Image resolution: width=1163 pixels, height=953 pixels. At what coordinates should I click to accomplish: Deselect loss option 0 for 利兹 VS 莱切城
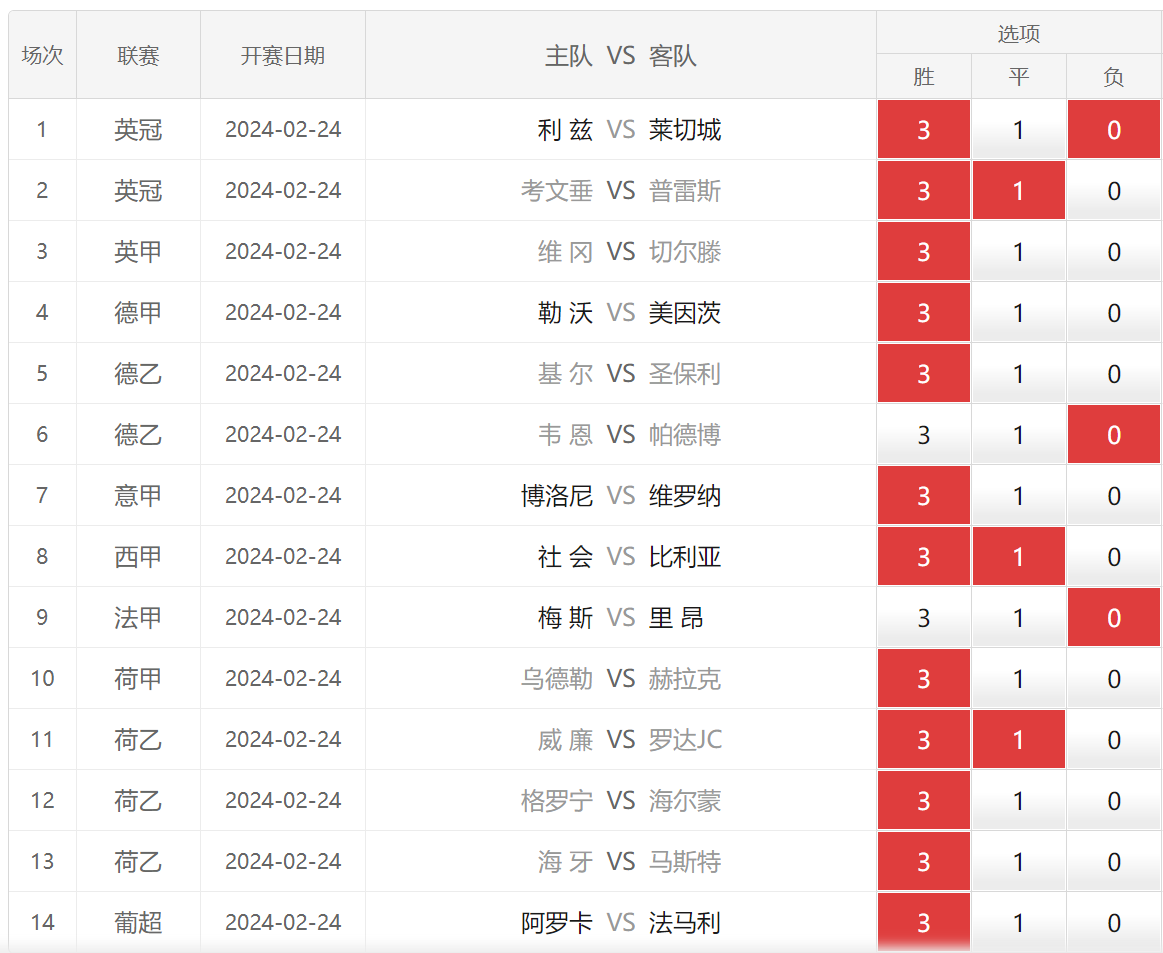pos(1113,130)
